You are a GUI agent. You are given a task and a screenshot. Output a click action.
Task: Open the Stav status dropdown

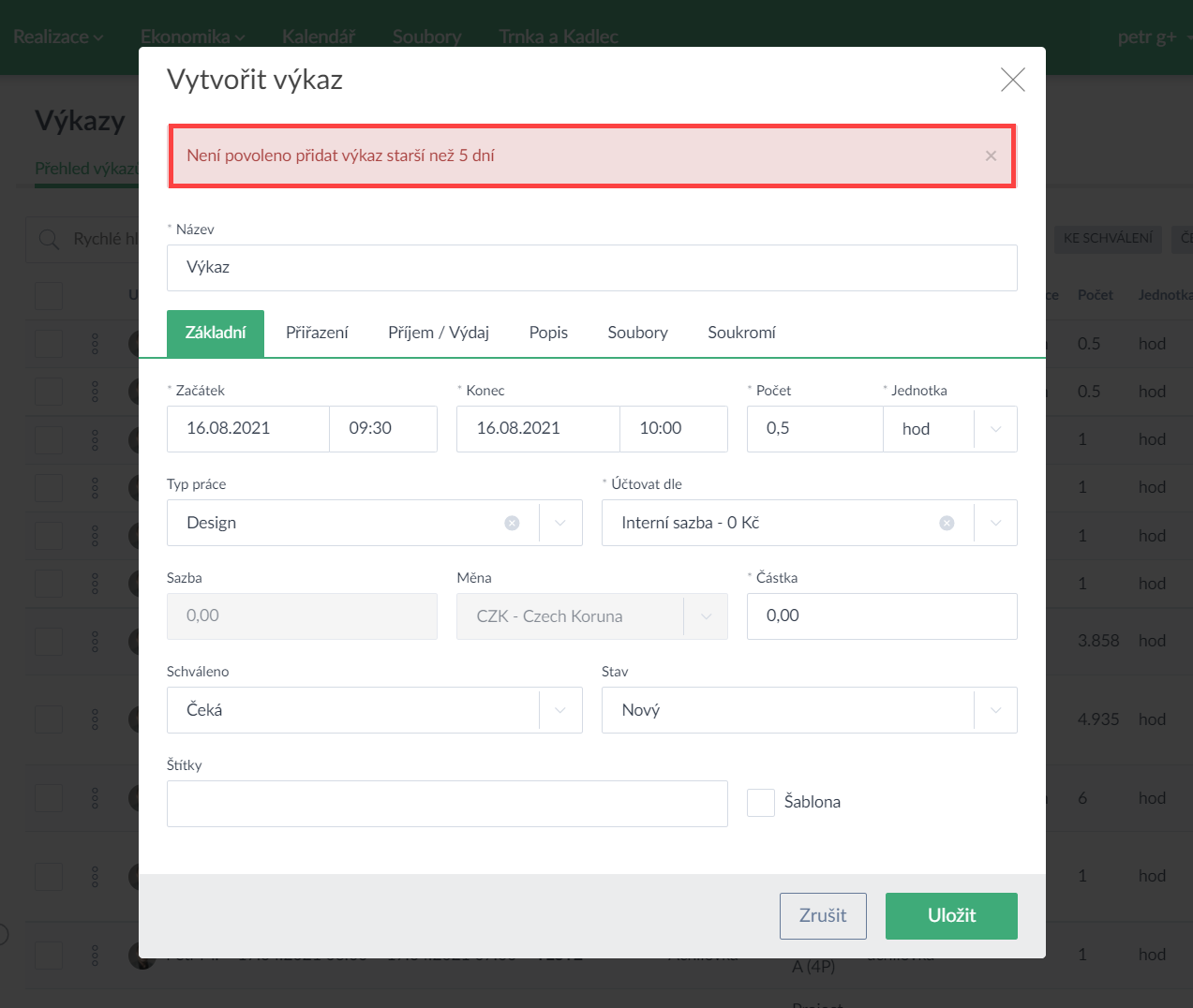(995, 710)
